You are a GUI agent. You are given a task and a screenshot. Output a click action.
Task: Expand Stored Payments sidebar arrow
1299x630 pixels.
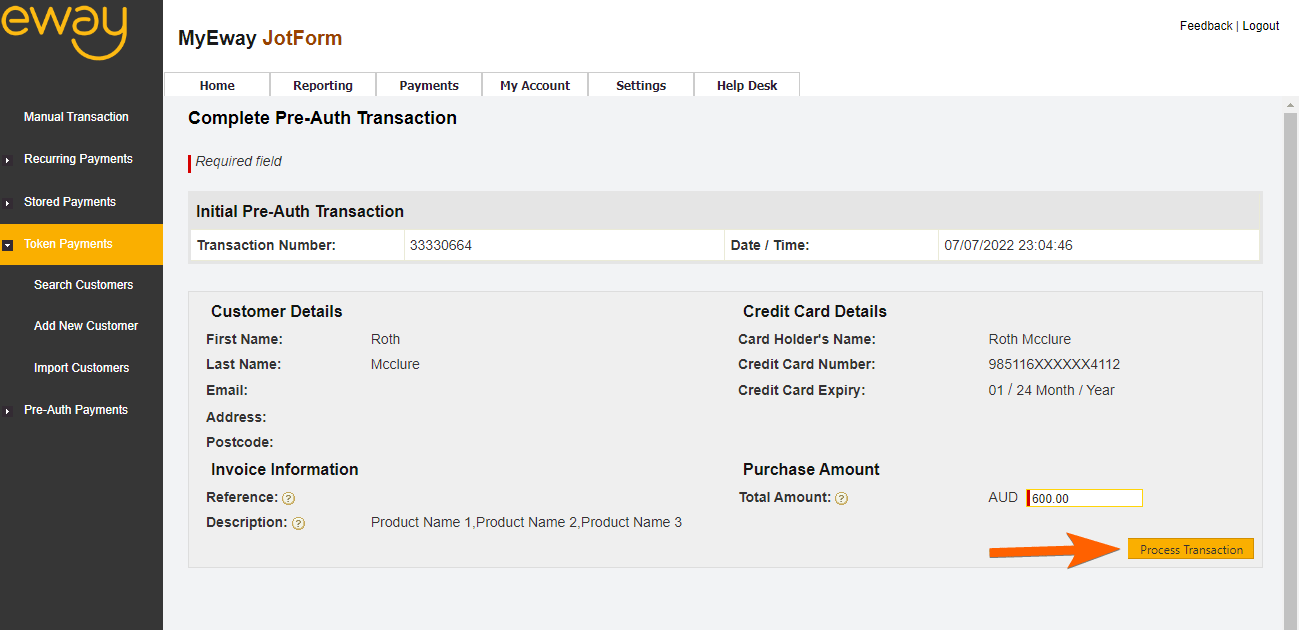[8, 203]
